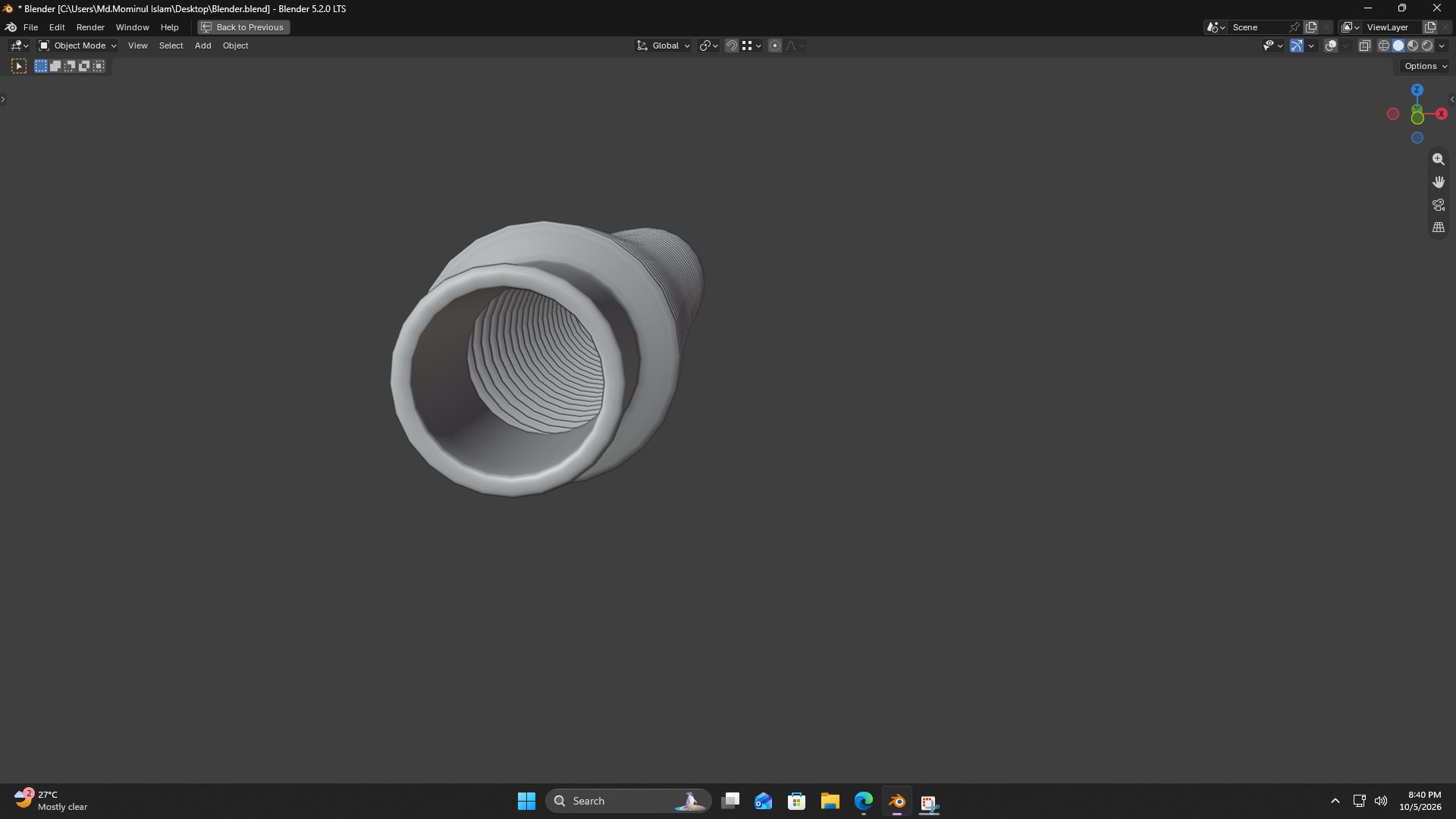Image resolution: width=1456 pixels, height=819 pixels.
Task: Pick the 'Invert selection' mode icon
Action: point(84,66)
